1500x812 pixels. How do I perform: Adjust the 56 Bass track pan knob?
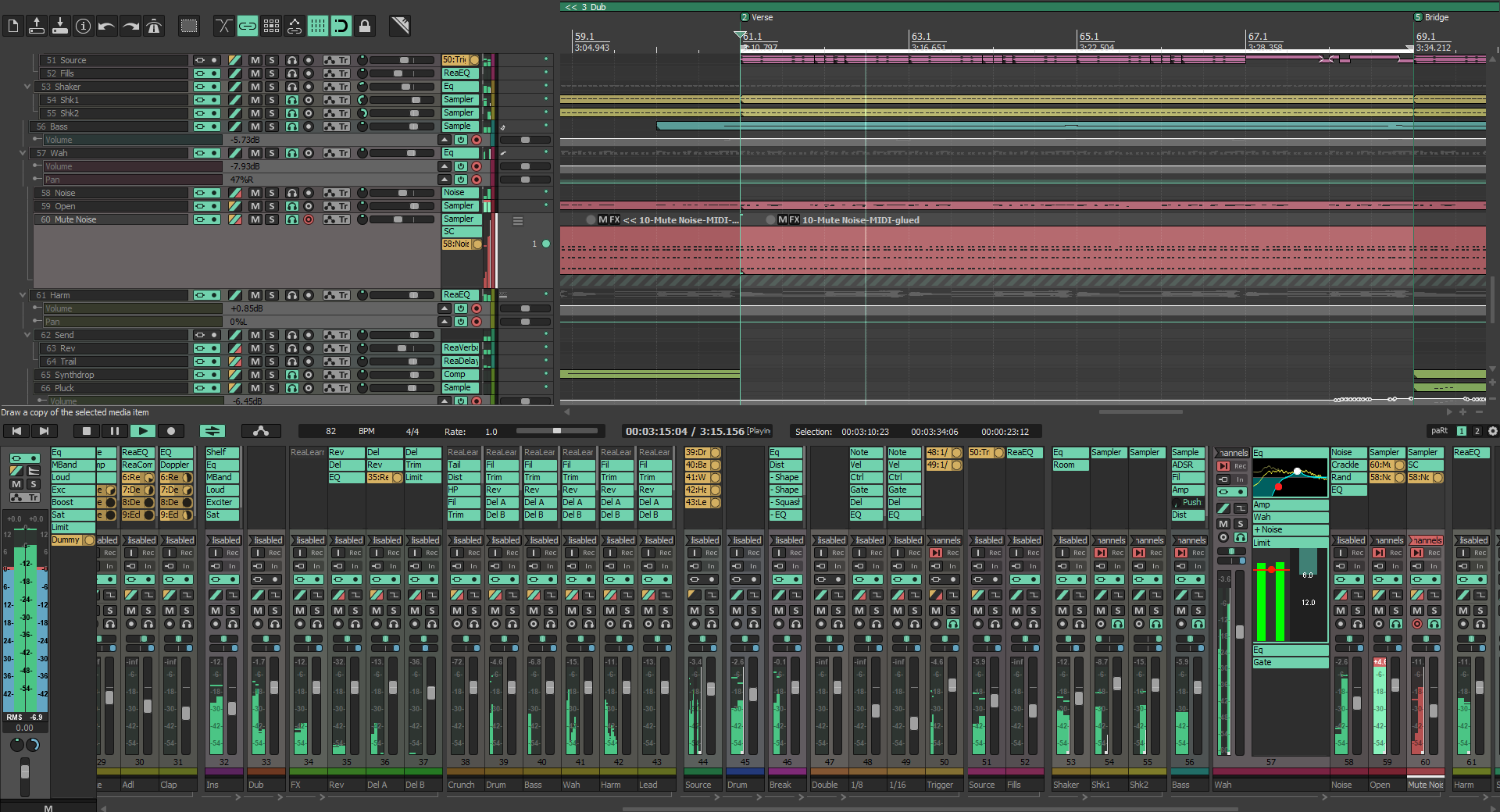pos(362,126)
